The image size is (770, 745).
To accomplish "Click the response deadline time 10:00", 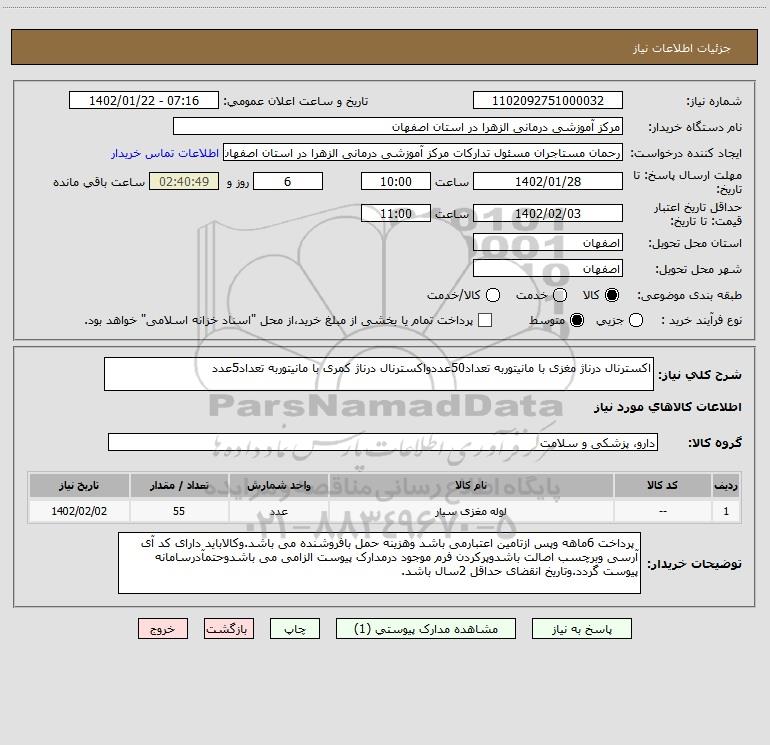I will (396, 181).
